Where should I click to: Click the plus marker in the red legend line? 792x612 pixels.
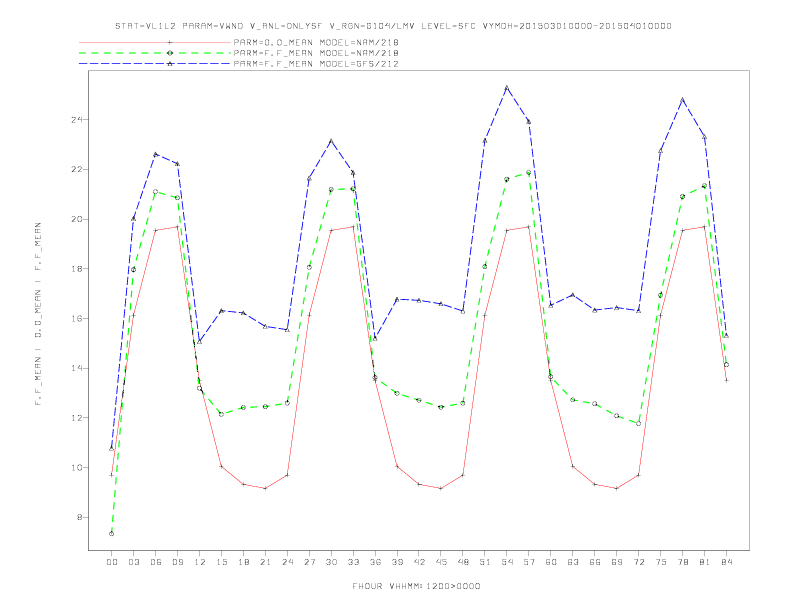170,42
